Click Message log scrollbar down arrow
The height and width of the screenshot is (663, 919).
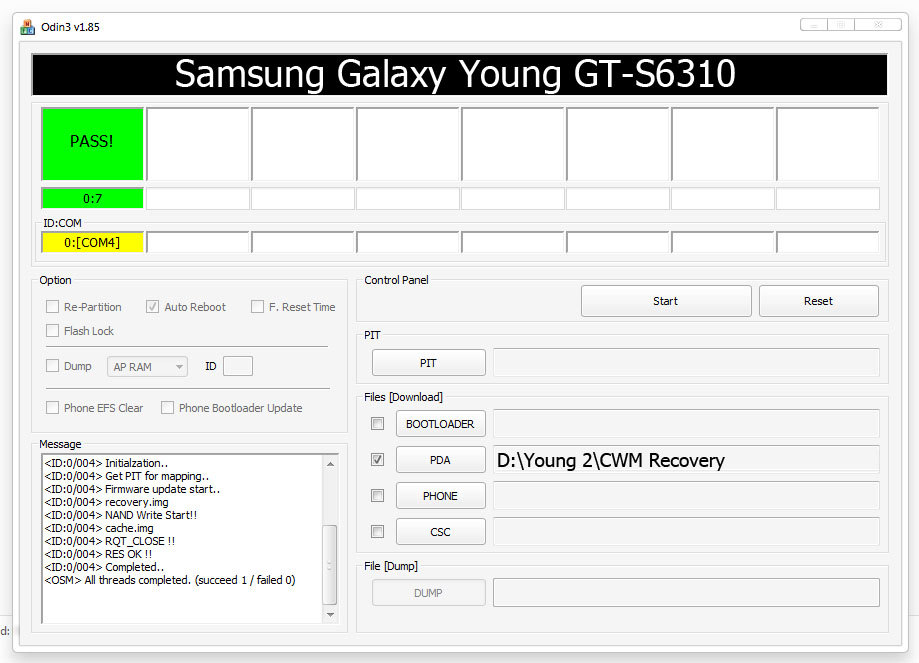point(330,614)
